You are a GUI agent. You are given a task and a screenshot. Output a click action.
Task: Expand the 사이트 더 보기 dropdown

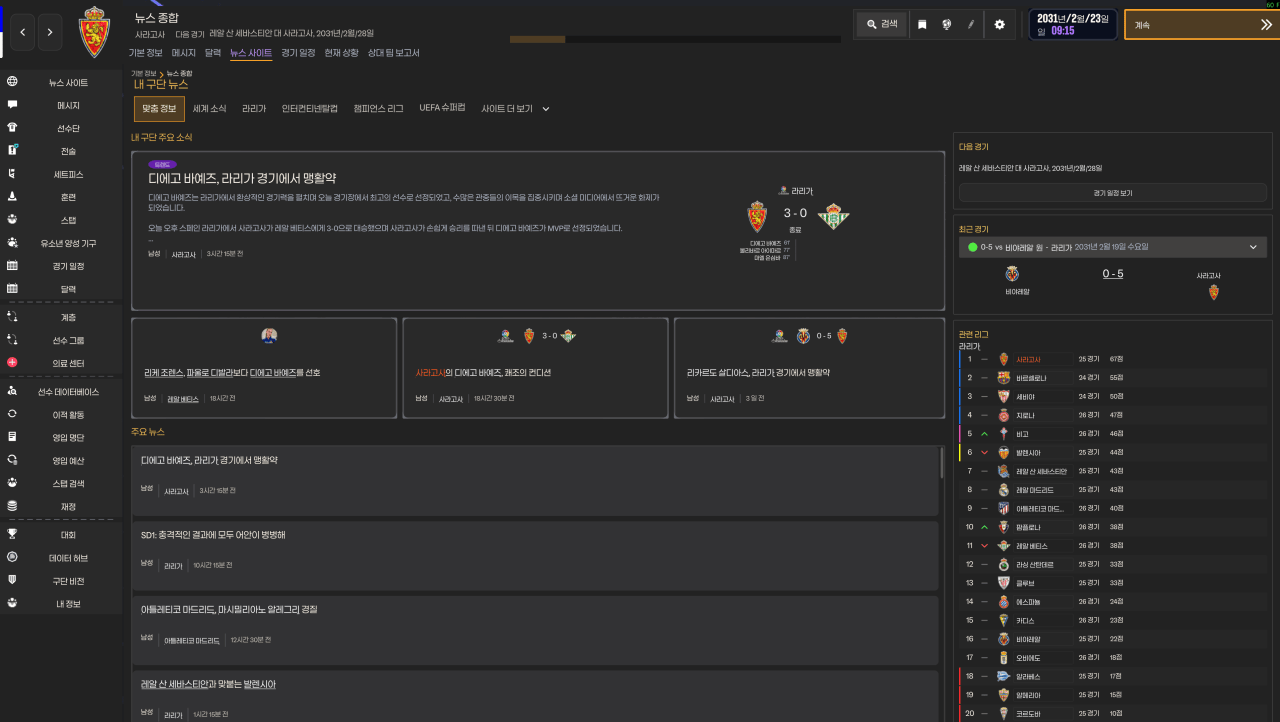[x=515, y=108]
